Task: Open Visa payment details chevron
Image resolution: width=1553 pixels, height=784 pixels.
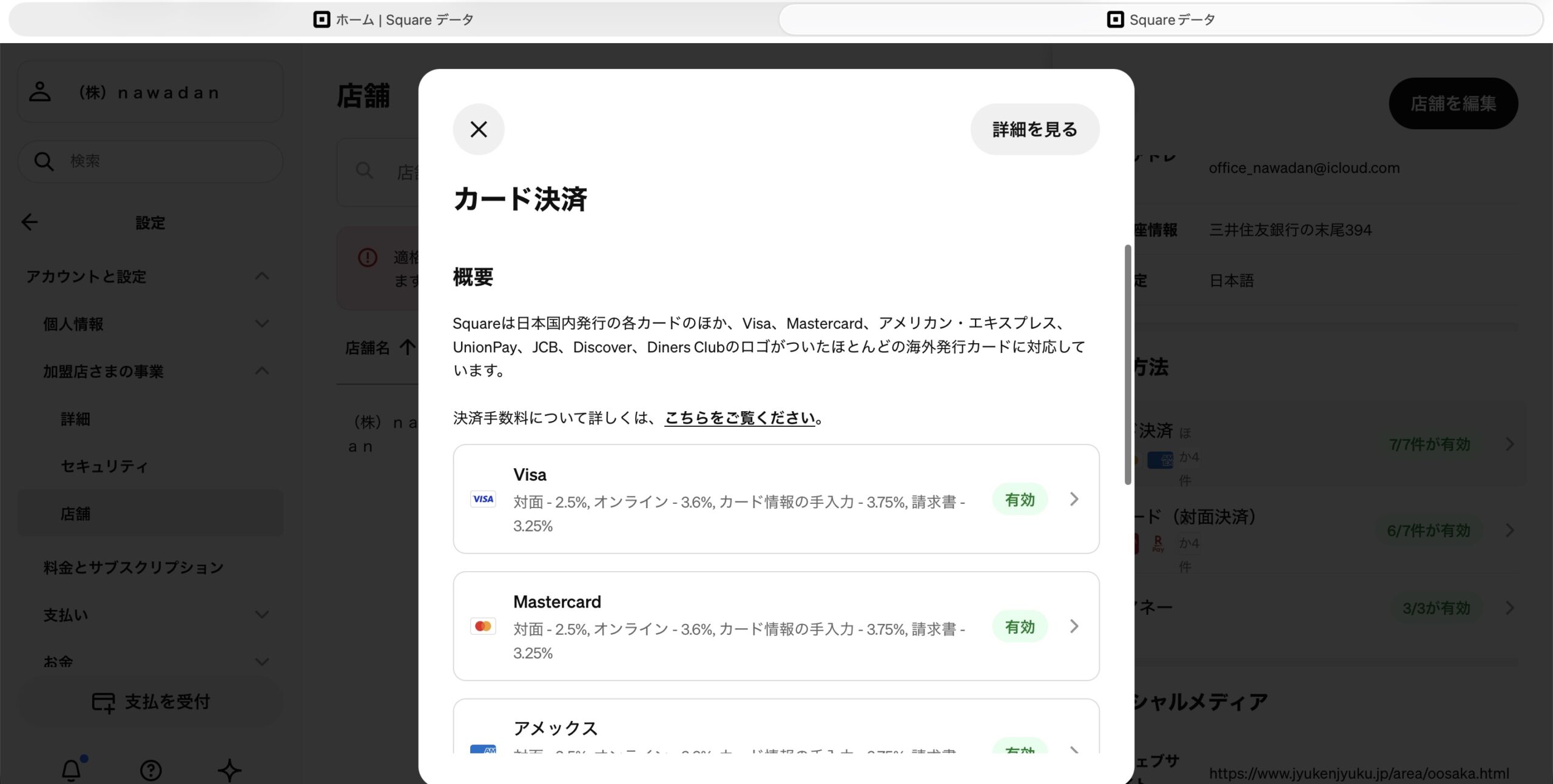Action: pos(1074,499)
